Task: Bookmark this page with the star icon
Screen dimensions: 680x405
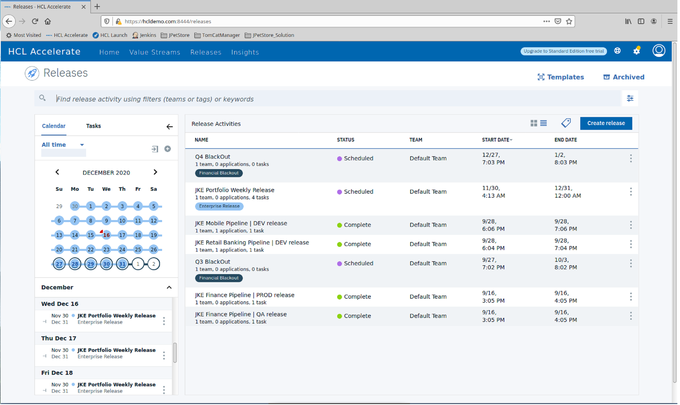Action: click(569, 21)
